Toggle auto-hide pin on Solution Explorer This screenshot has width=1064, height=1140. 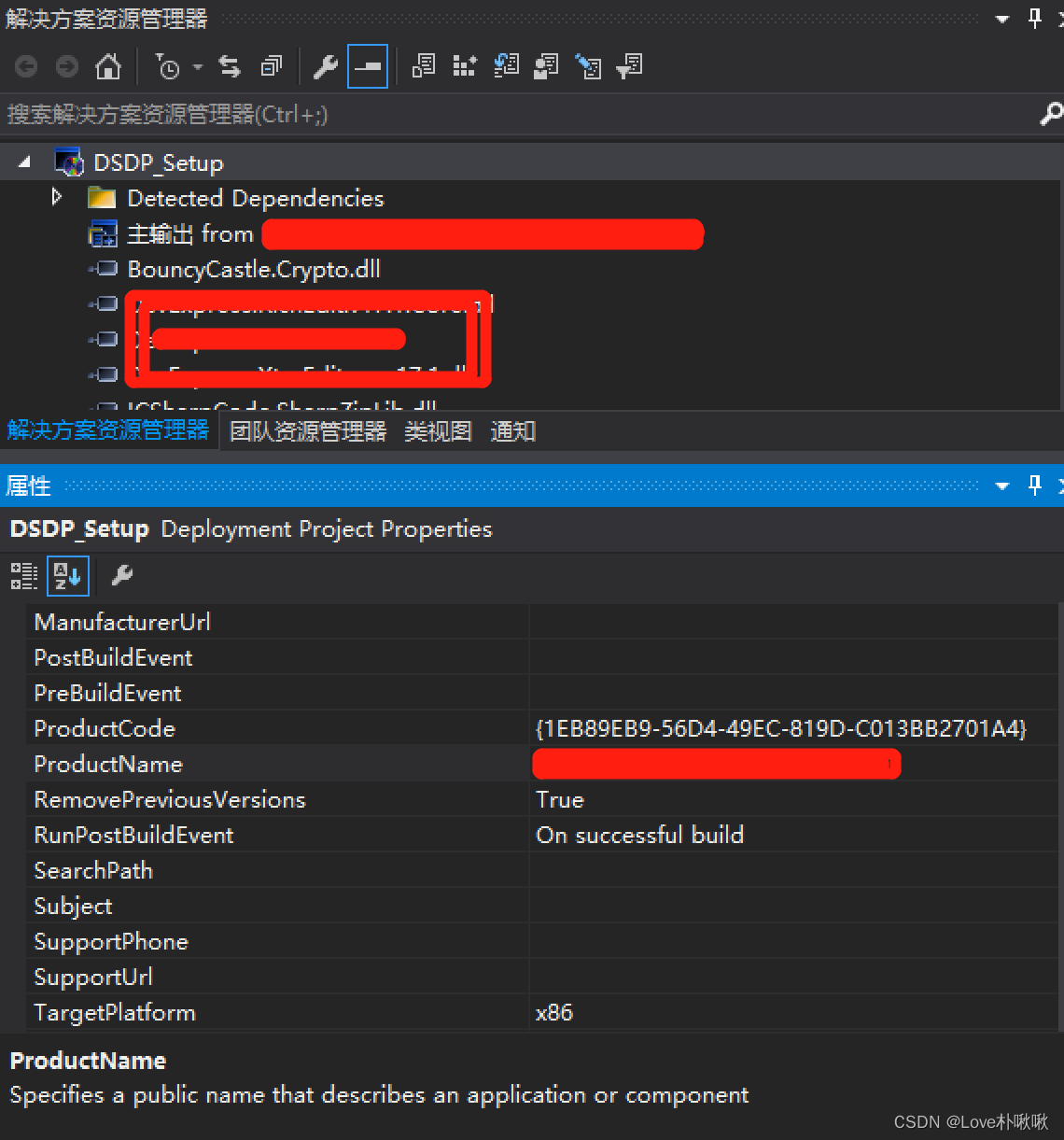click(1035, 18)
